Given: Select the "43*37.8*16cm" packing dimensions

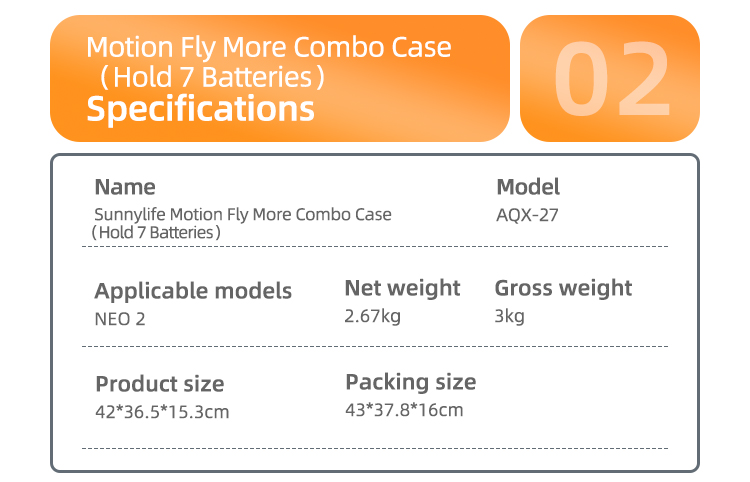Looking at the screenshot, I should point(404,409).
